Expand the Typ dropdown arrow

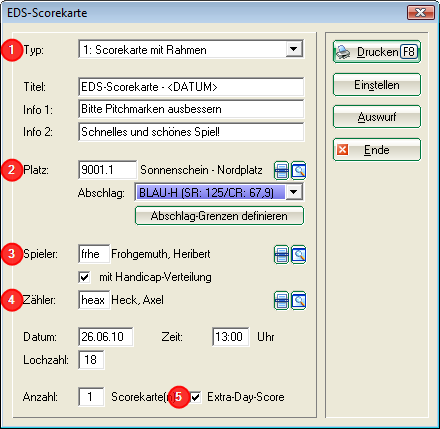[294, 49]
